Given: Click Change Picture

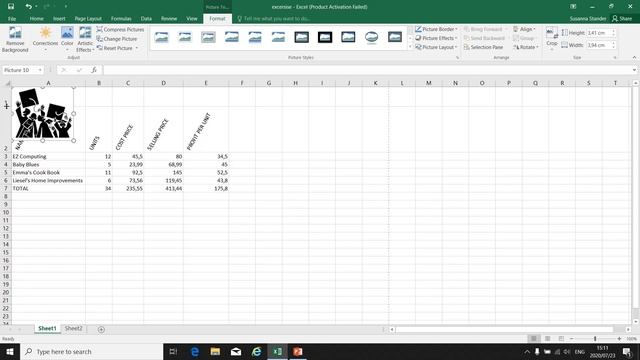Looking at the screenshot, I should [x=117, y=39].
